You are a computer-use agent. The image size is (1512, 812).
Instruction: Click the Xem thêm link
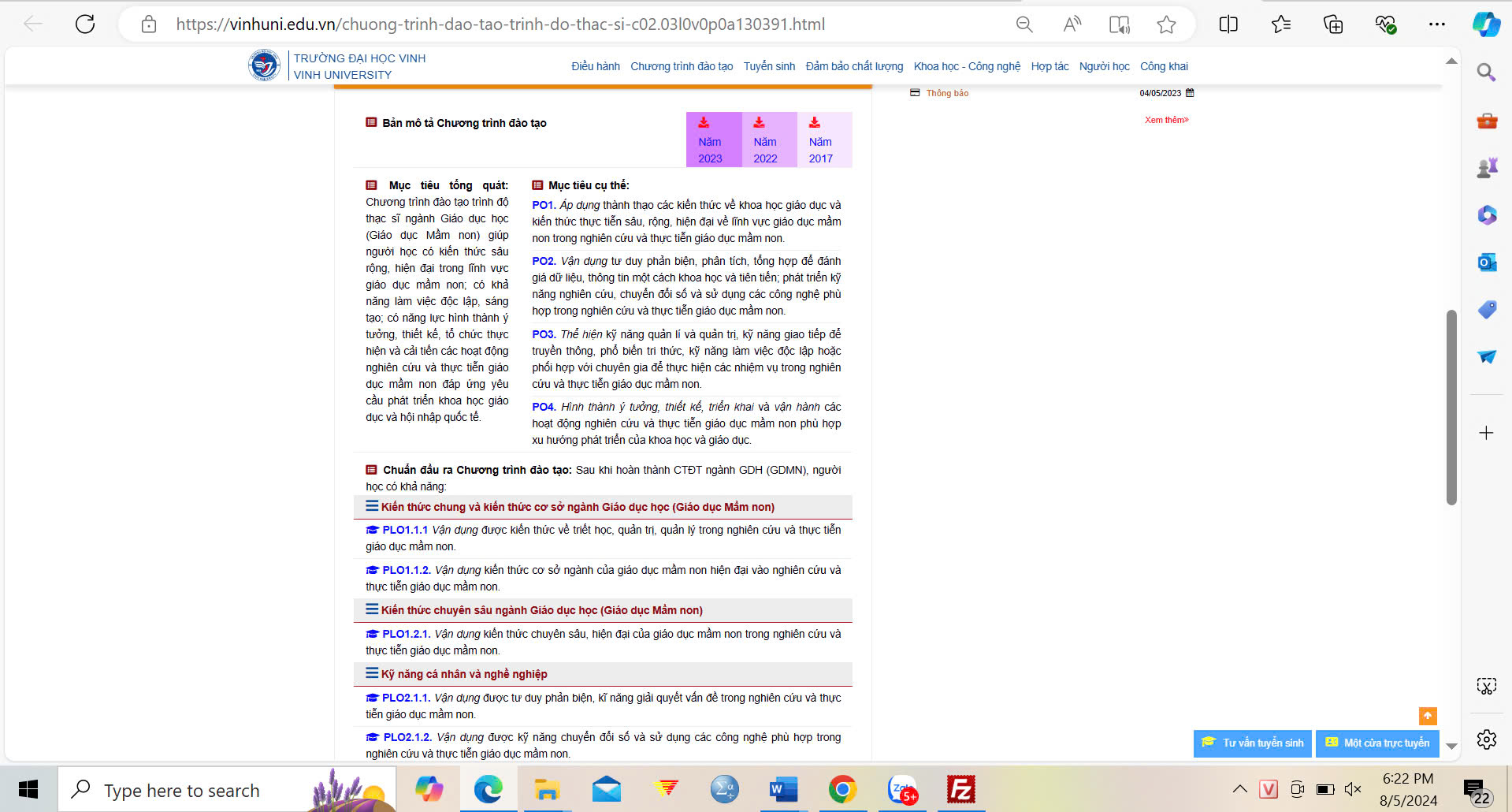point(1166,120)
